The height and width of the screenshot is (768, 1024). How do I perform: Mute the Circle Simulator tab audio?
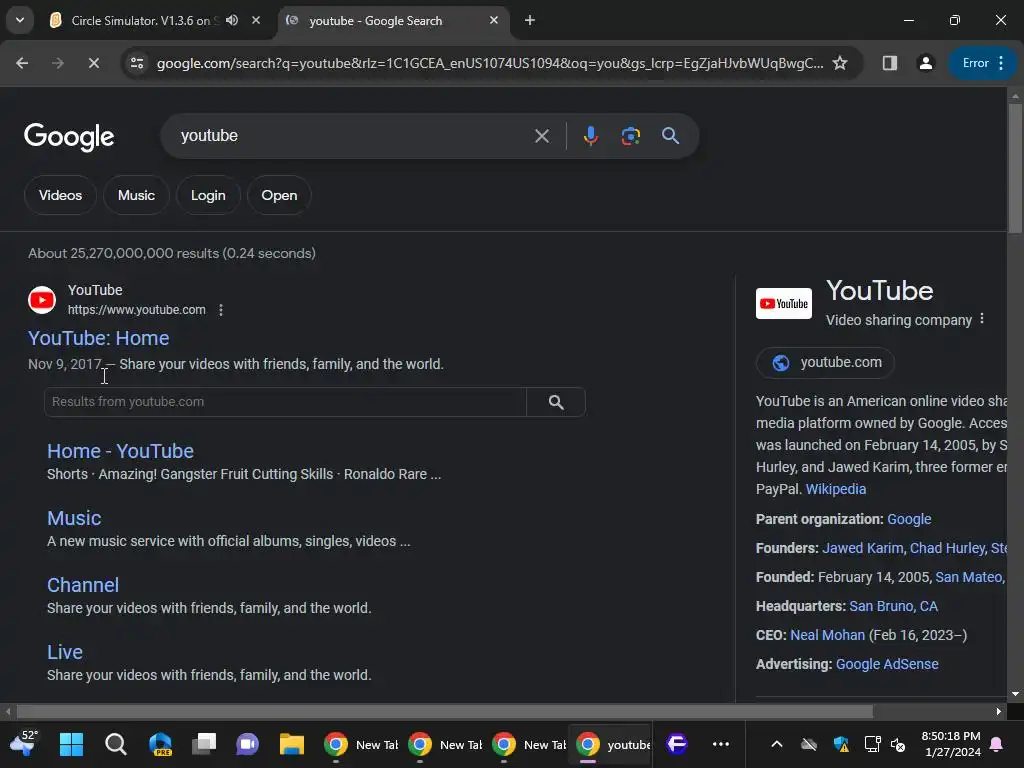point(232,20)
